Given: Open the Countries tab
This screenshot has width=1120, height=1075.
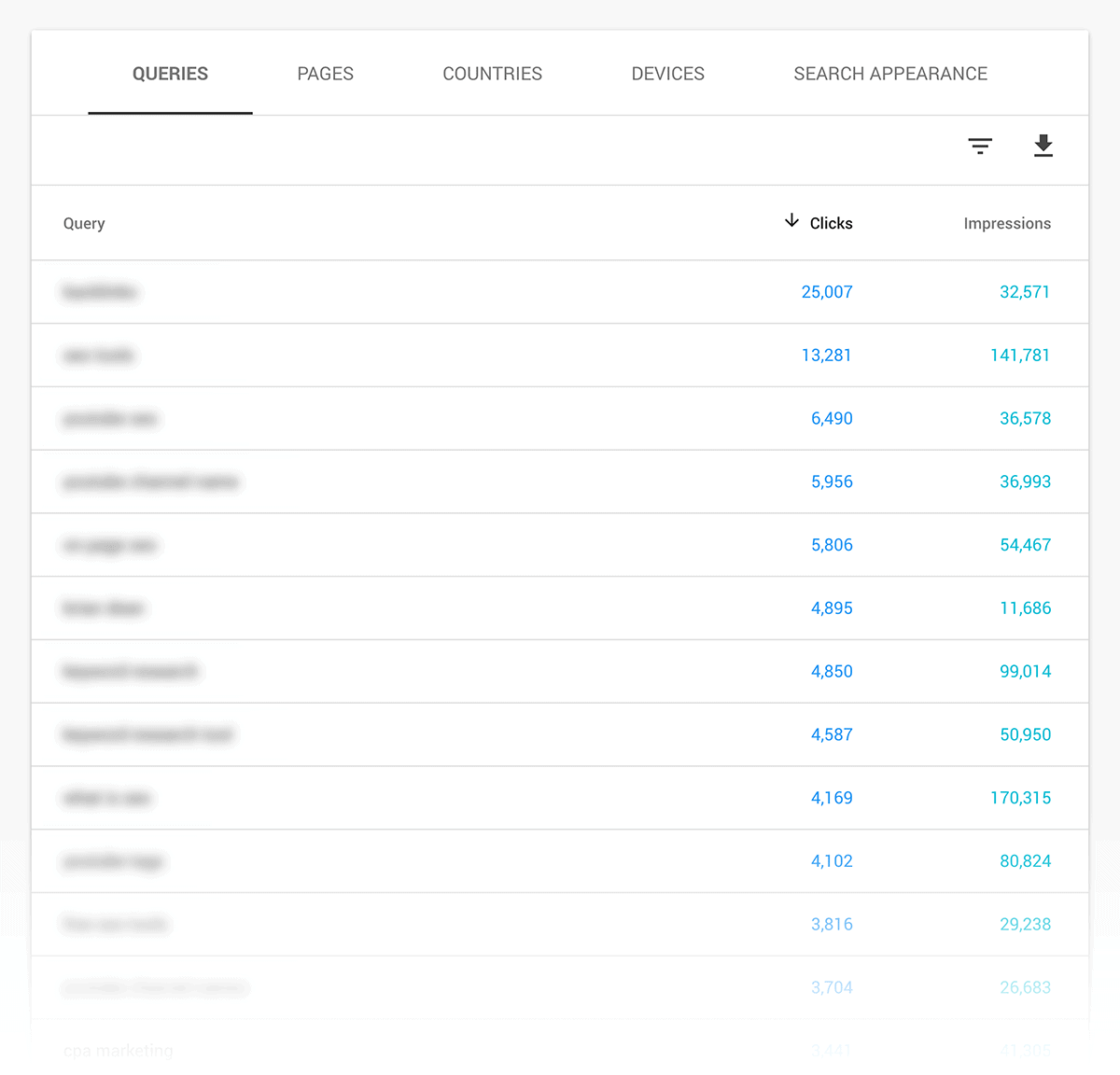Looking at the screenshot, I should click(492, 74).
